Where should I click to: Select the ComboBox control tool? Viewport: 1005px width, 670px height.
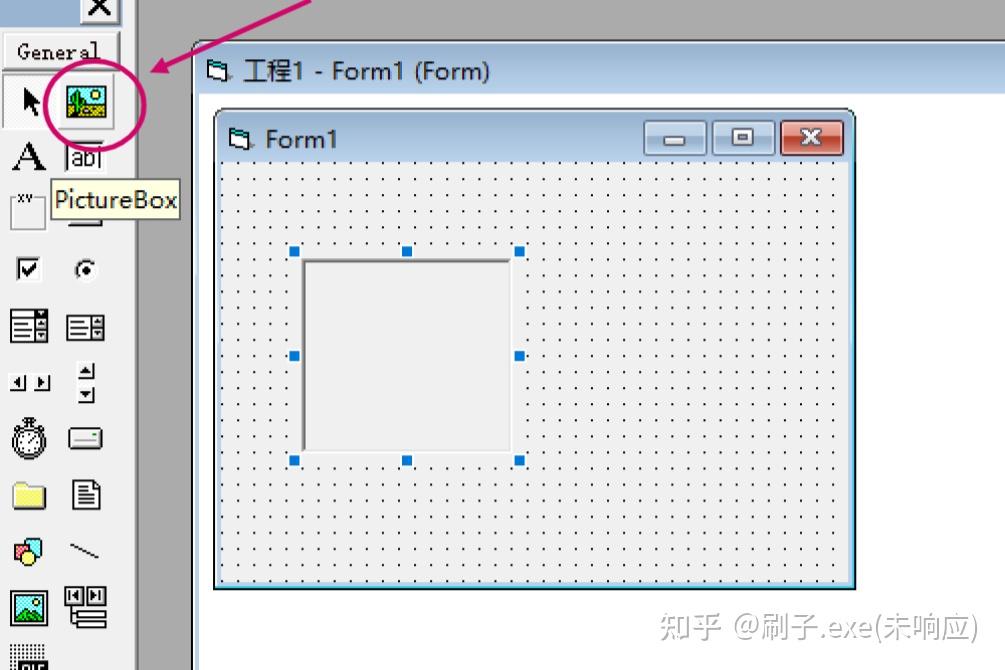point(30,326)
